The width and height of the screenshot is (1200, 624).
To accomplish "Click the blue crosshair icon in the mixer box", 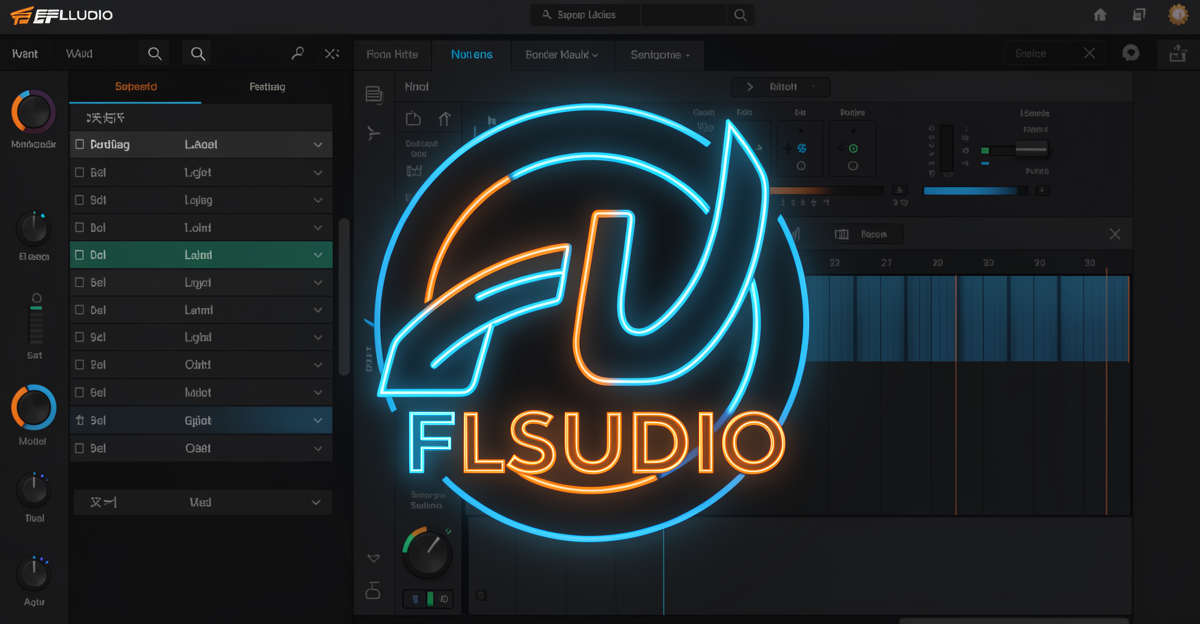I will tap(800, 149).
